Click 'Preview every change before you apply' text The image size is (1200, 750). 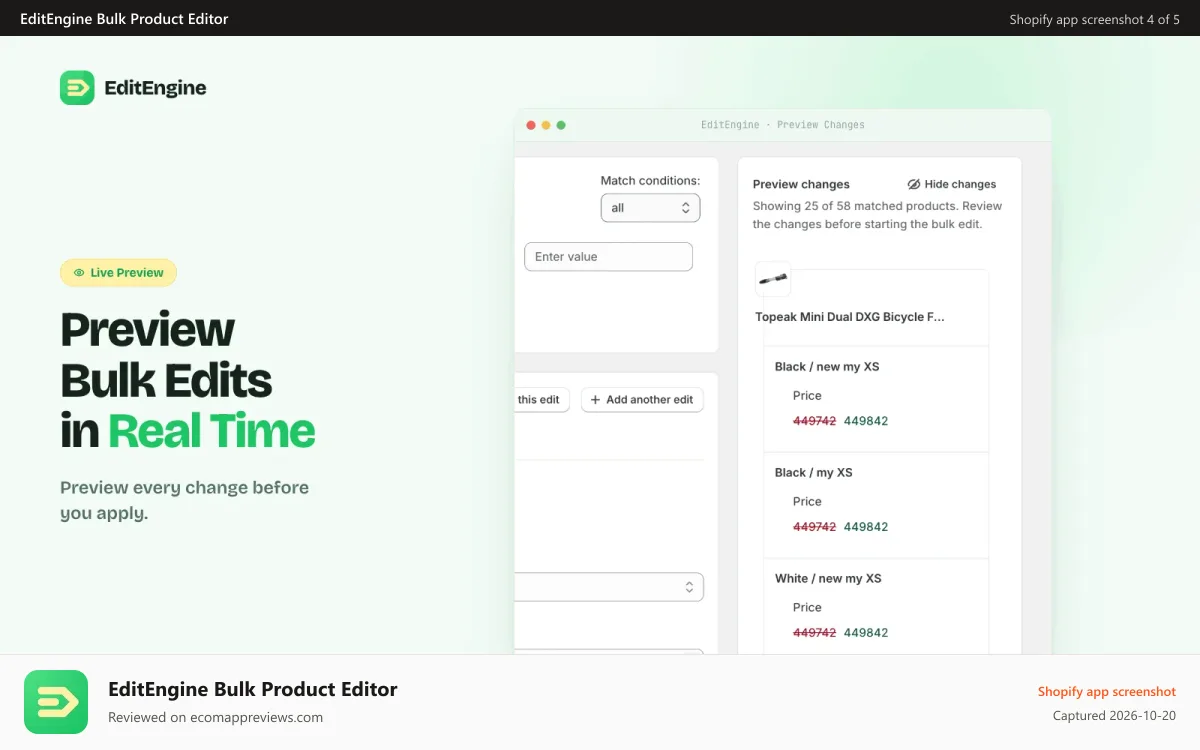coord(184,501)
